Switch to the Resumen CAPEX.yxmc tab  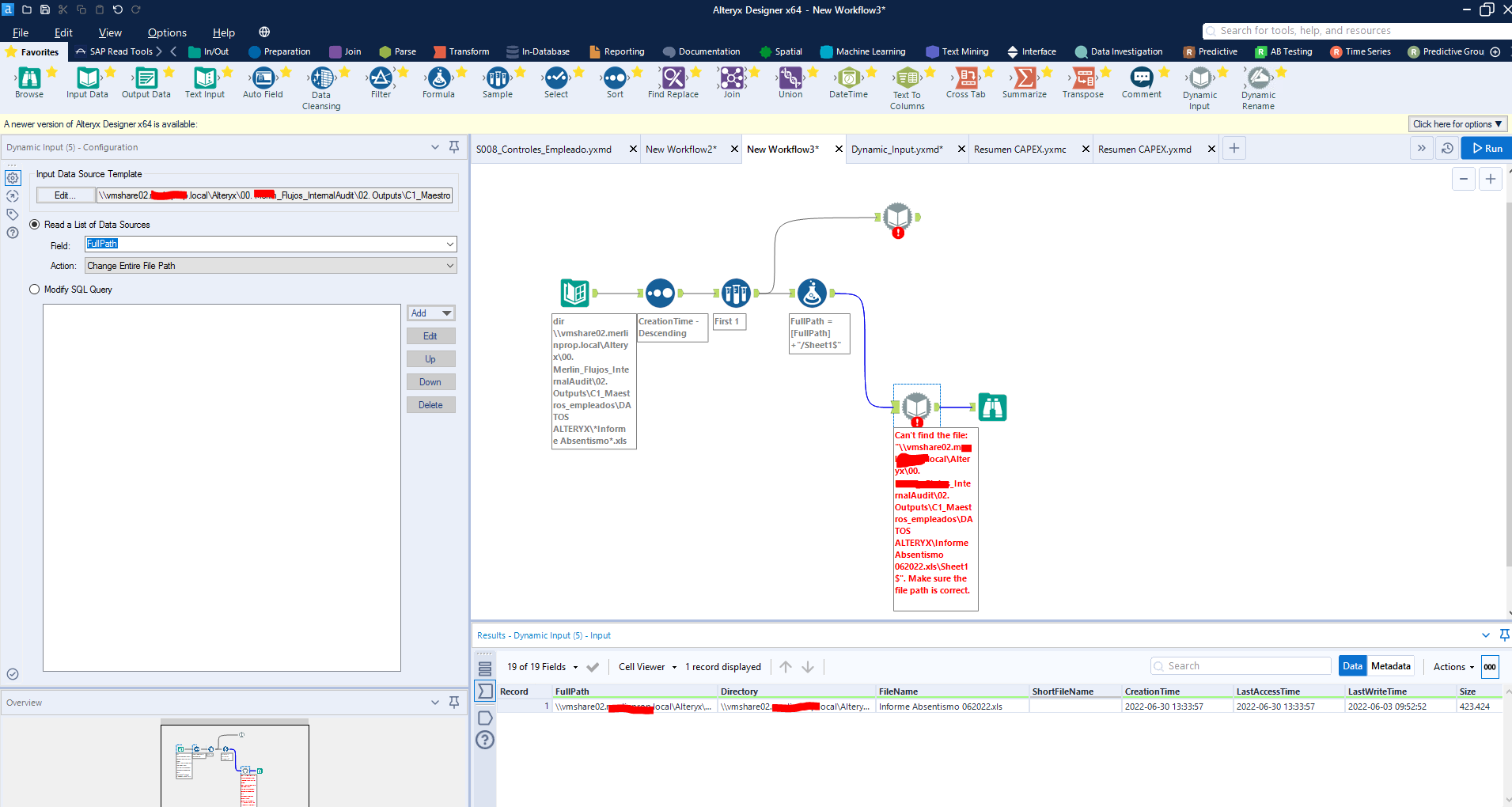pos(1018,149)
